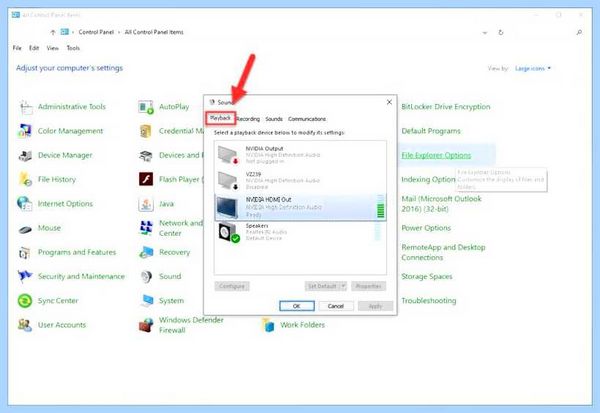Open Devices and Printers icon
600x413 pixels.
point(146,155)
